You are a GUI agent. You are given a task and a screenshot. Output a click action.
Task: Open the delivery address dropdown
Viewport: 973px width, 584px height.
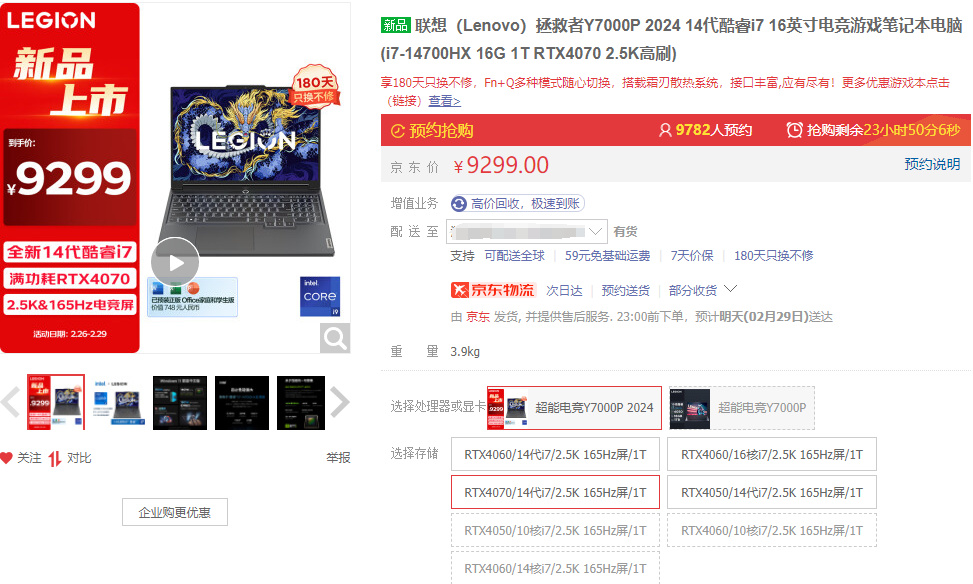(526, 231)
